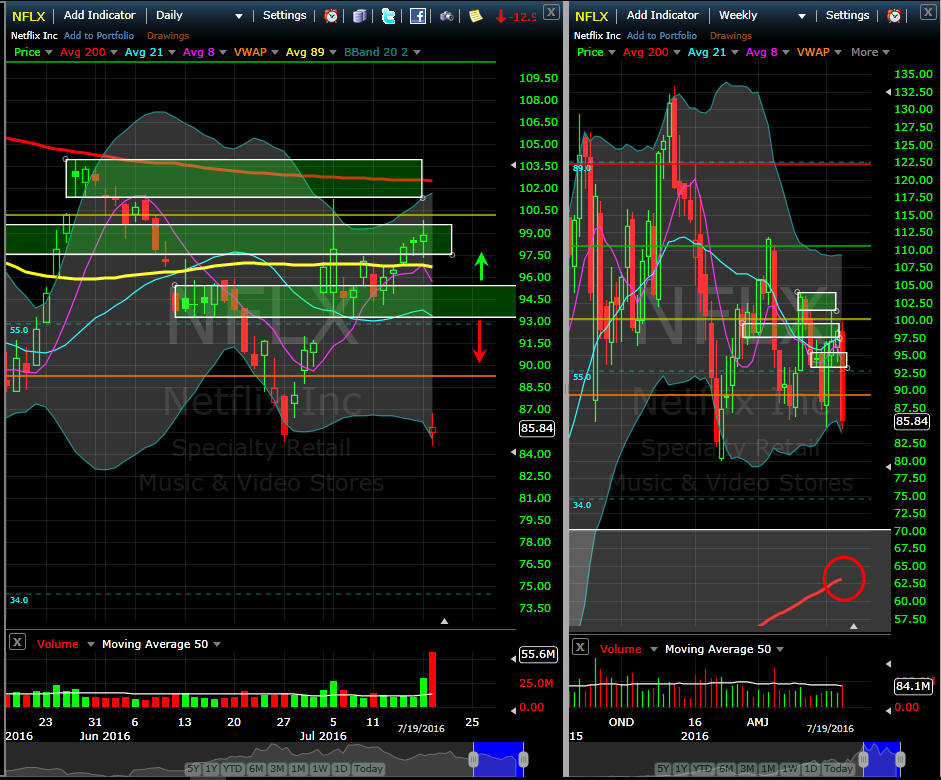This screenshot has width=941, height=780.
Task: Open the yellow sticky note icon
Action: (x=475, y=16)
